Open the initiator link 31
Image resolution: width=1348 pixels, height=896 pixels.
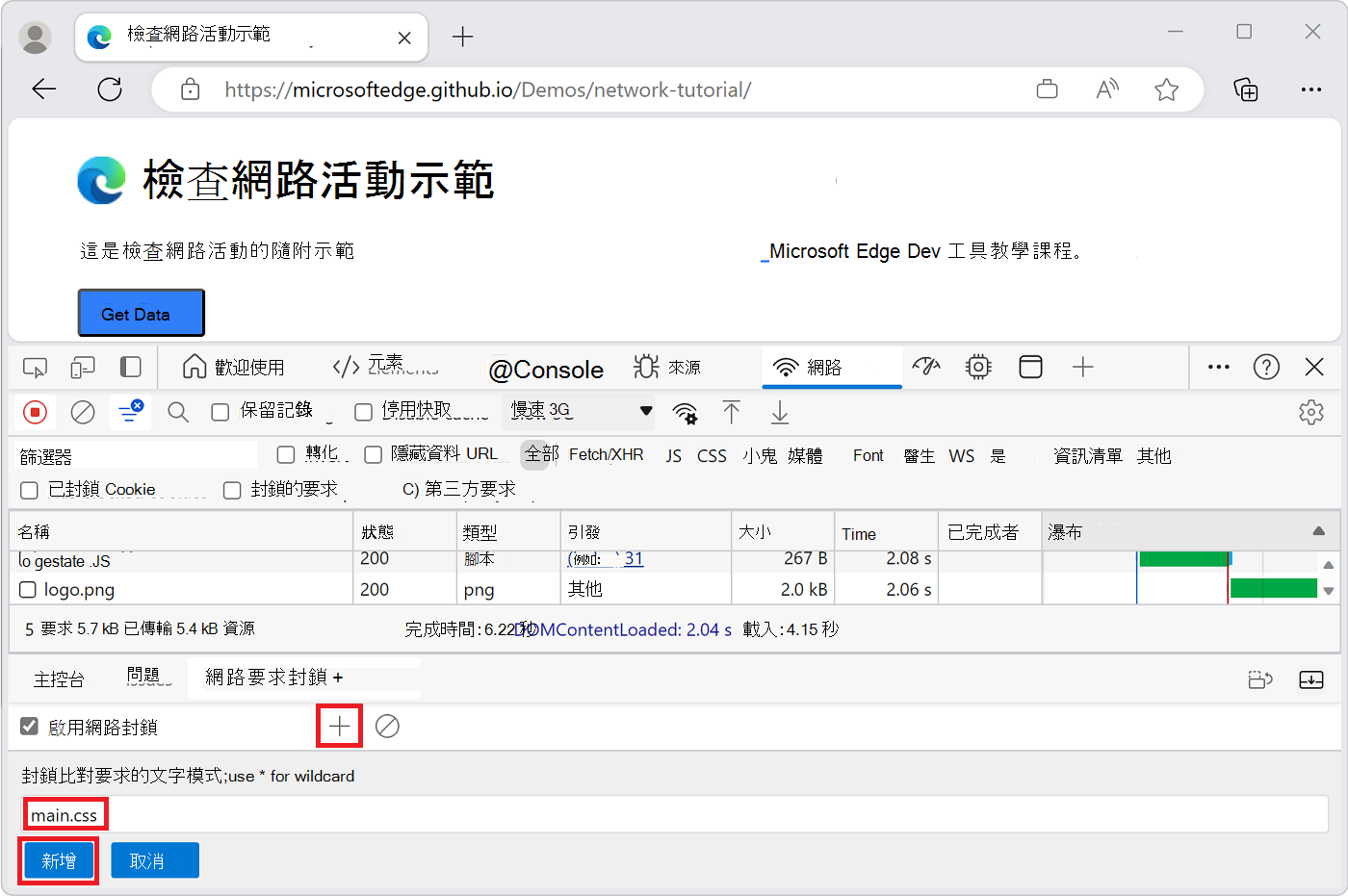634,559
